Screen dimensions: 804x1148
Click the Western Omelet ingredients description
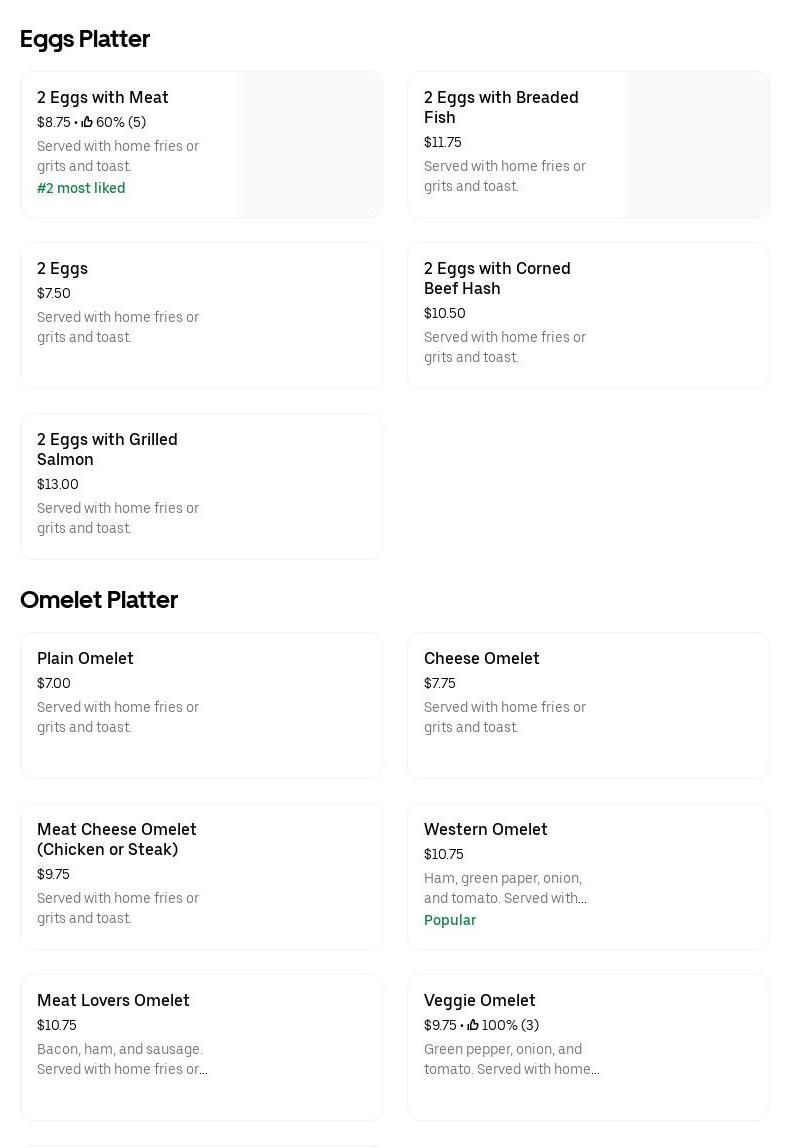pos(505,888)
